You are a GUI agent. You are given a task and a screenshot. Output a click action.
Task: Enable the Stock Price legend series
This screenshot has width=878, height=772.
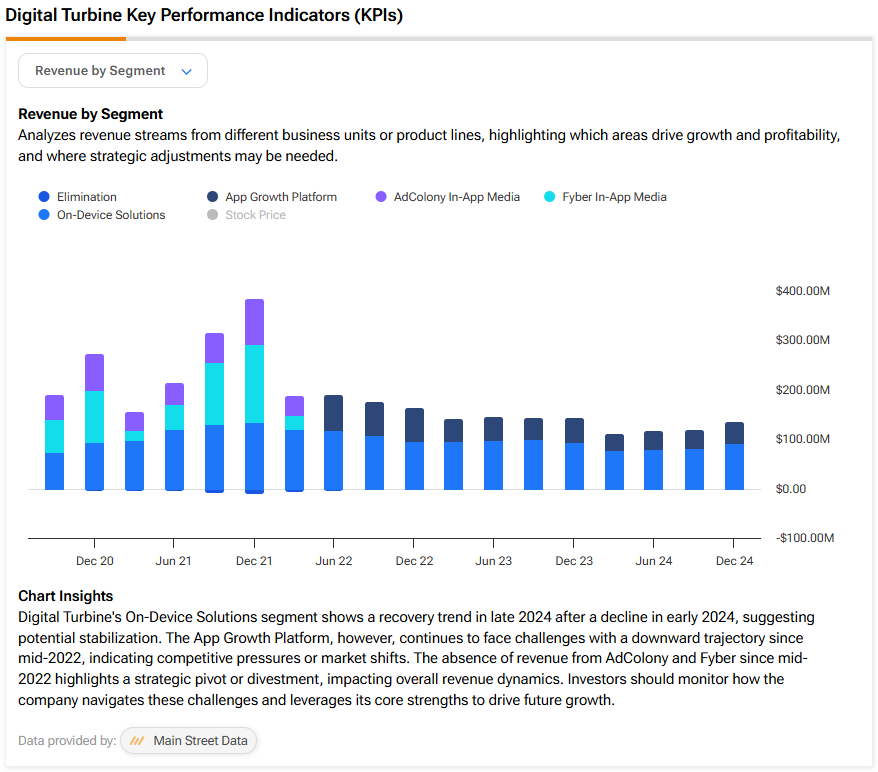click(x=246, y=215)
